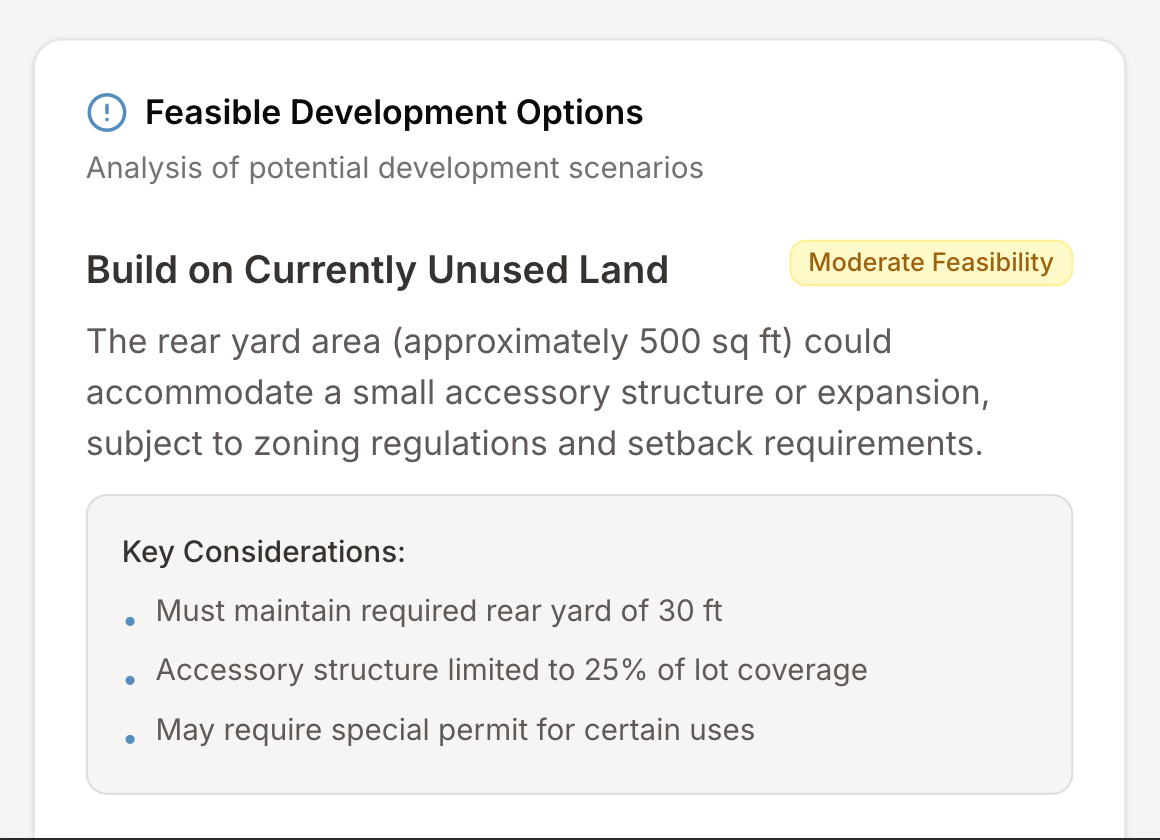The width and height of the screenshot is (1160, 840).
Task: Click the Analysis of potential development scenarios subtitle
Action: point(395,167)
